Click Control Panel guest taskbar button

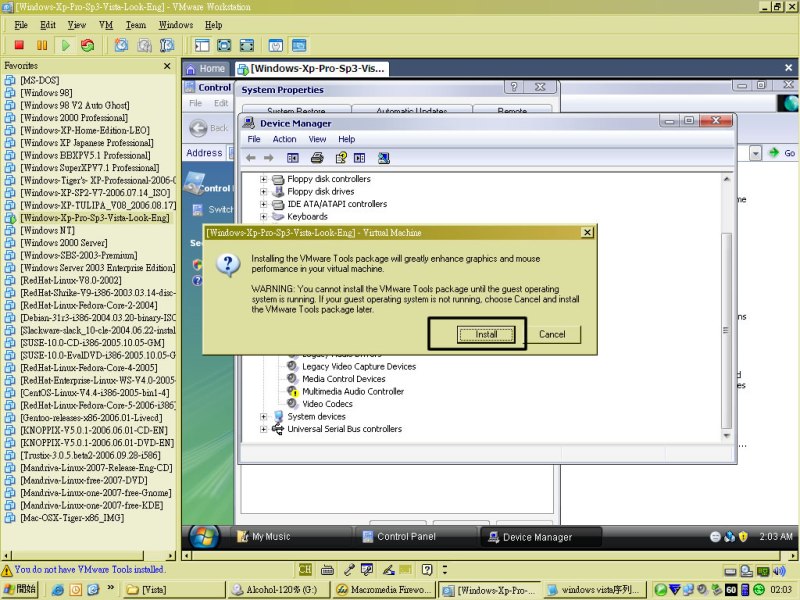414,537
